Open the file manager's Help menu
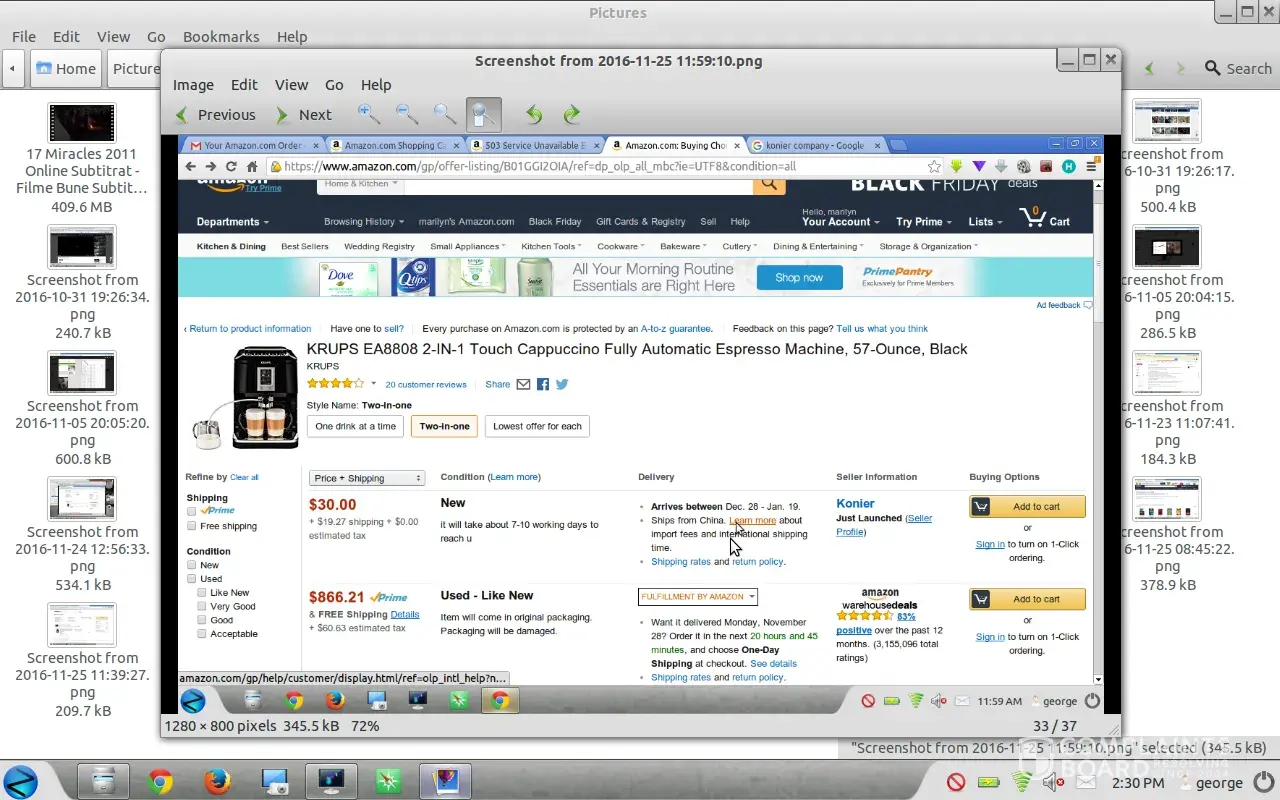 [292, 37]
